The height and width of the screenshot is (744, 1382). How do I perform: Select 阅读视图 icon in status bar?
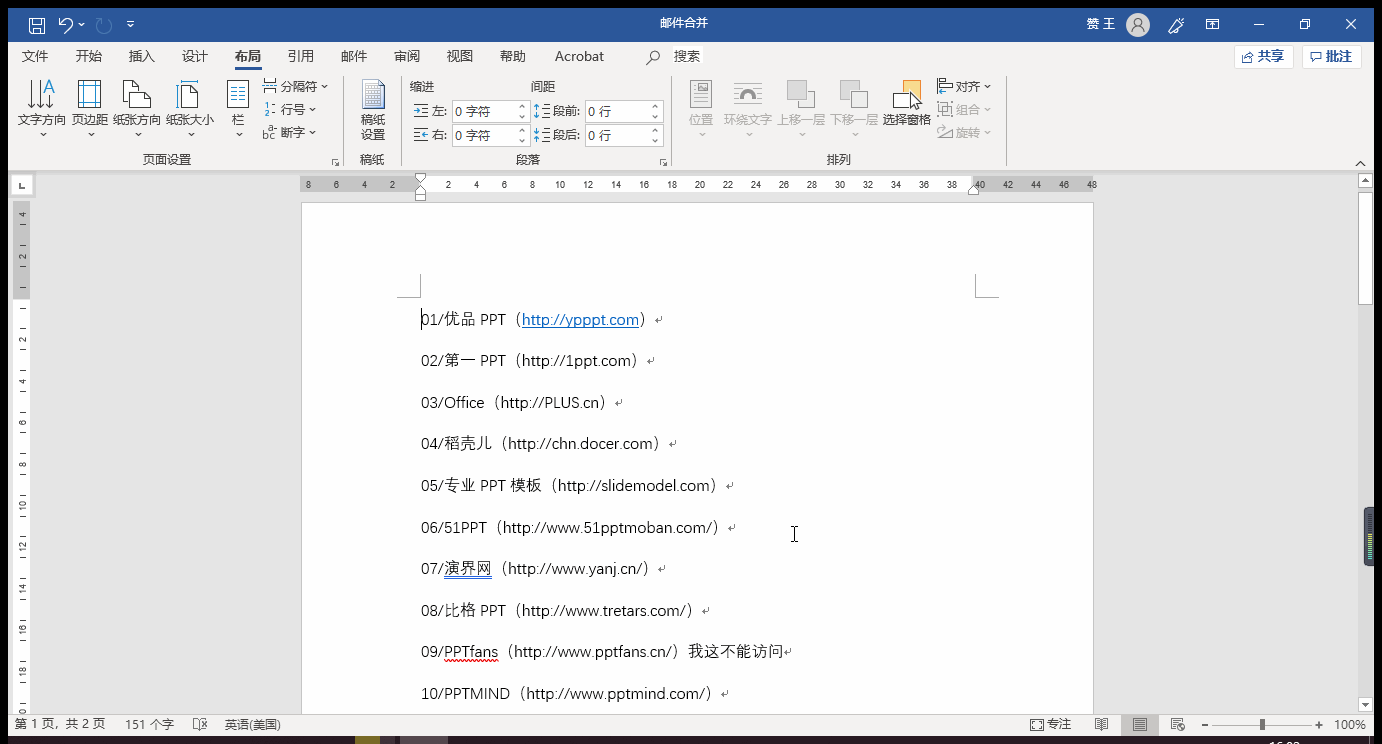coord(1101,724)
